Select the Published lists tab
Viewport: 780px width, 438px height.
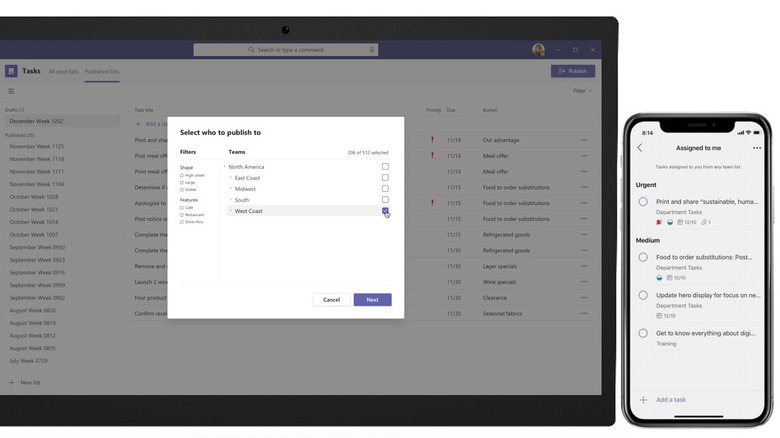click(x=101, y=72)
